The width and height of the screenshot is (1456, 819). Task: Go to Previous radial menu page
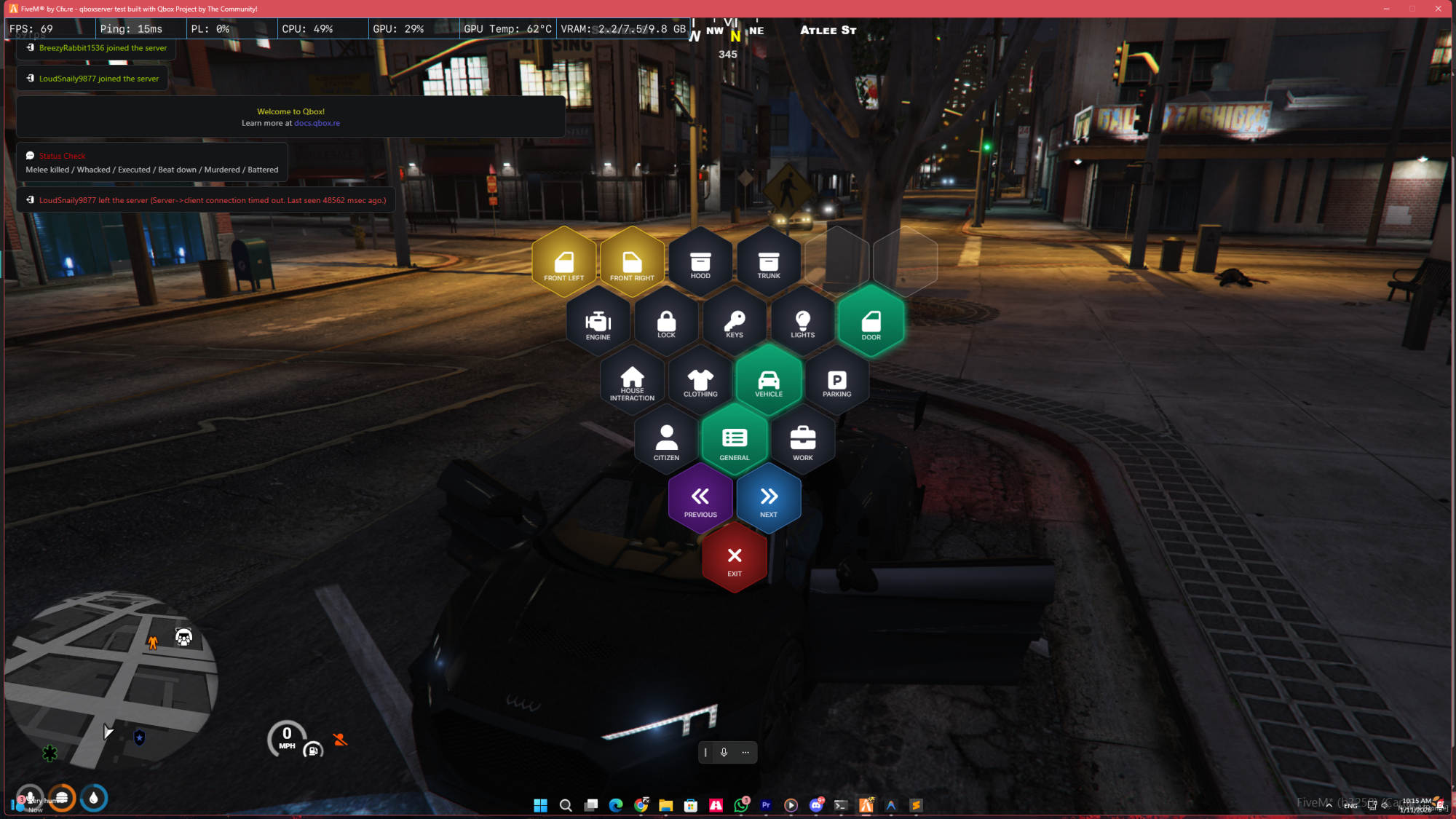[700, 499]
